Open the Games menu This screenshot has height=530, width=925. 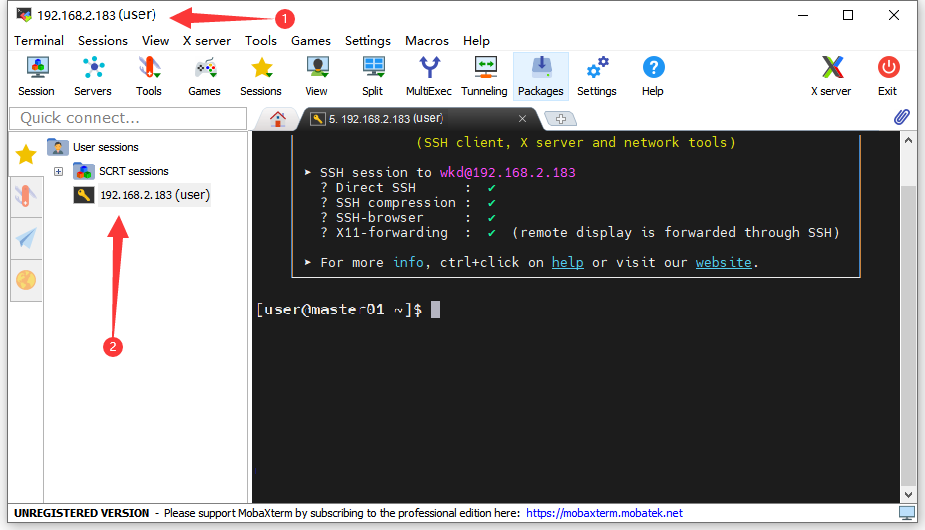coord(311,41)
